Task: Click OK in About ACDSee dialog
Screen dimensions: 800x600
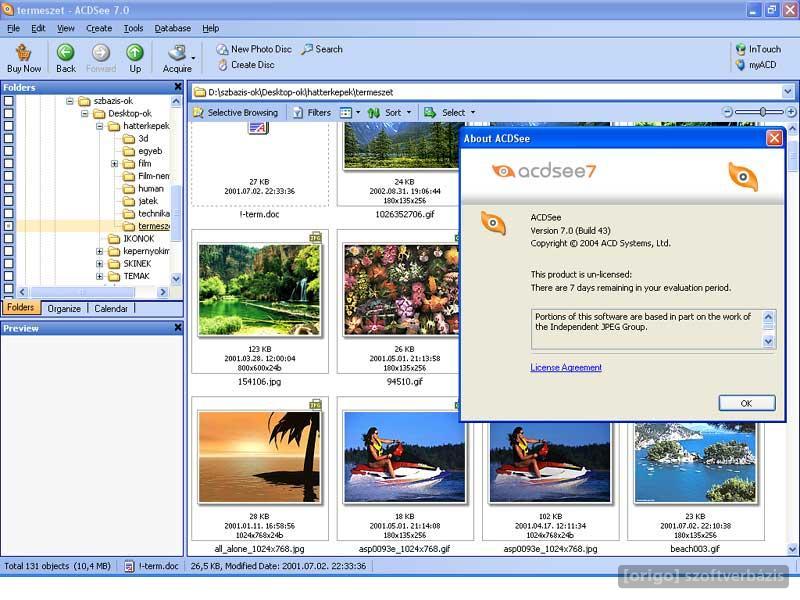Action: pos(746,403)
